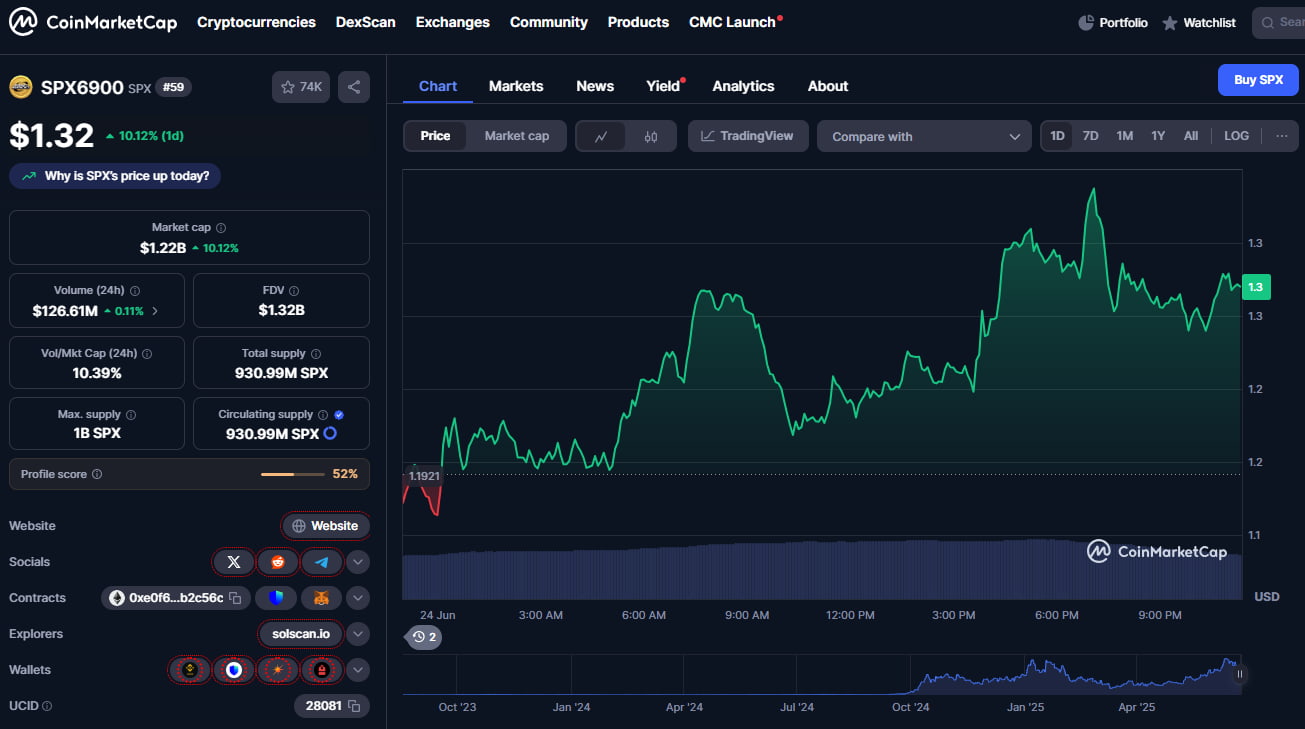Screen dimensions: 1305x729
Task: Click the info icon next to Market cap
Action: click(221, 228)
